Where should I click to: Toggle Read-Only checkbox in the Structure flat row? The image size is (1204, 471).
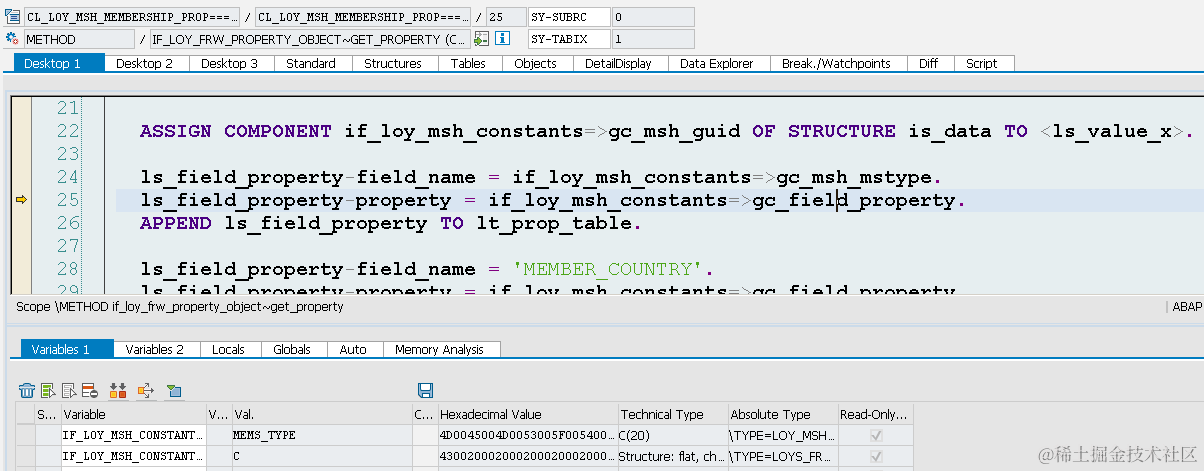pos(876,456)
